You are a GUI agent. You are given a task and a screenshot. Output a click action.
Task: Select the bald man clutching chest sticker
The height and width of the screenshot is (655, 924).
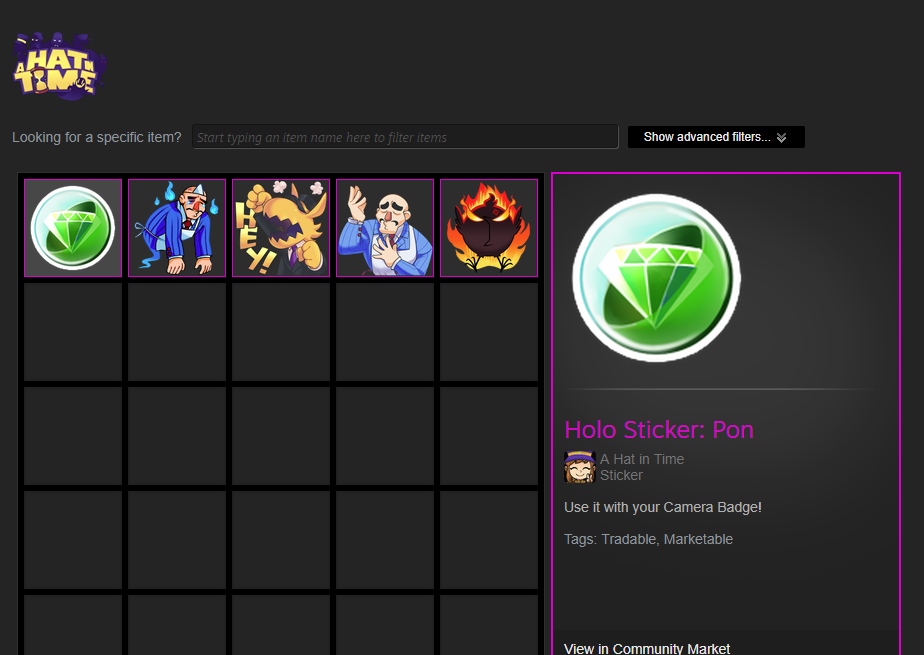click(385, 228)
